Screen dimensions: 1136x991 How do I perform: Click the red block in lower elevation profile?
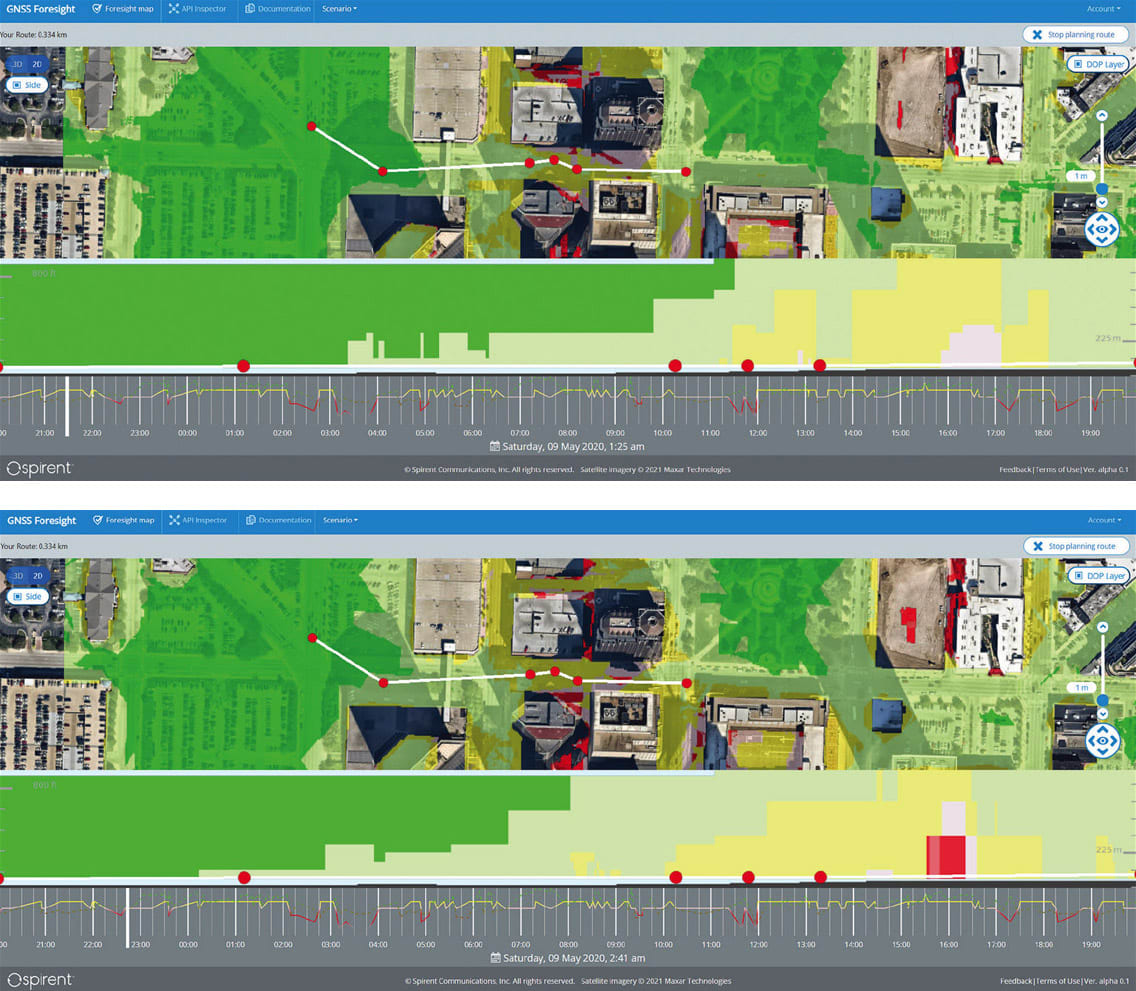click(x=946, y=856)
